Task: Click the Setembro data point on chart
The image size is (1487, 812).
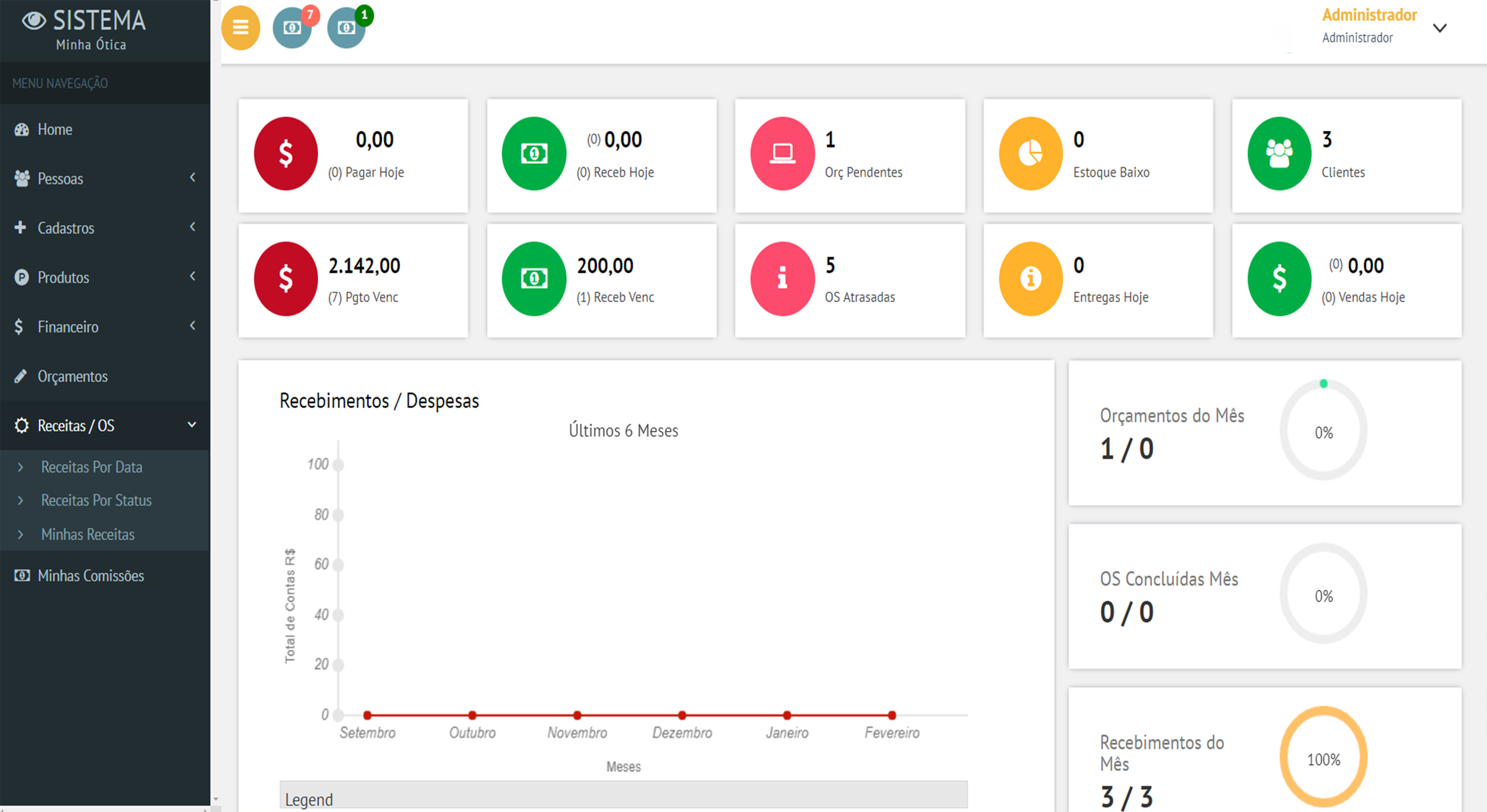Action: [367, 715]
